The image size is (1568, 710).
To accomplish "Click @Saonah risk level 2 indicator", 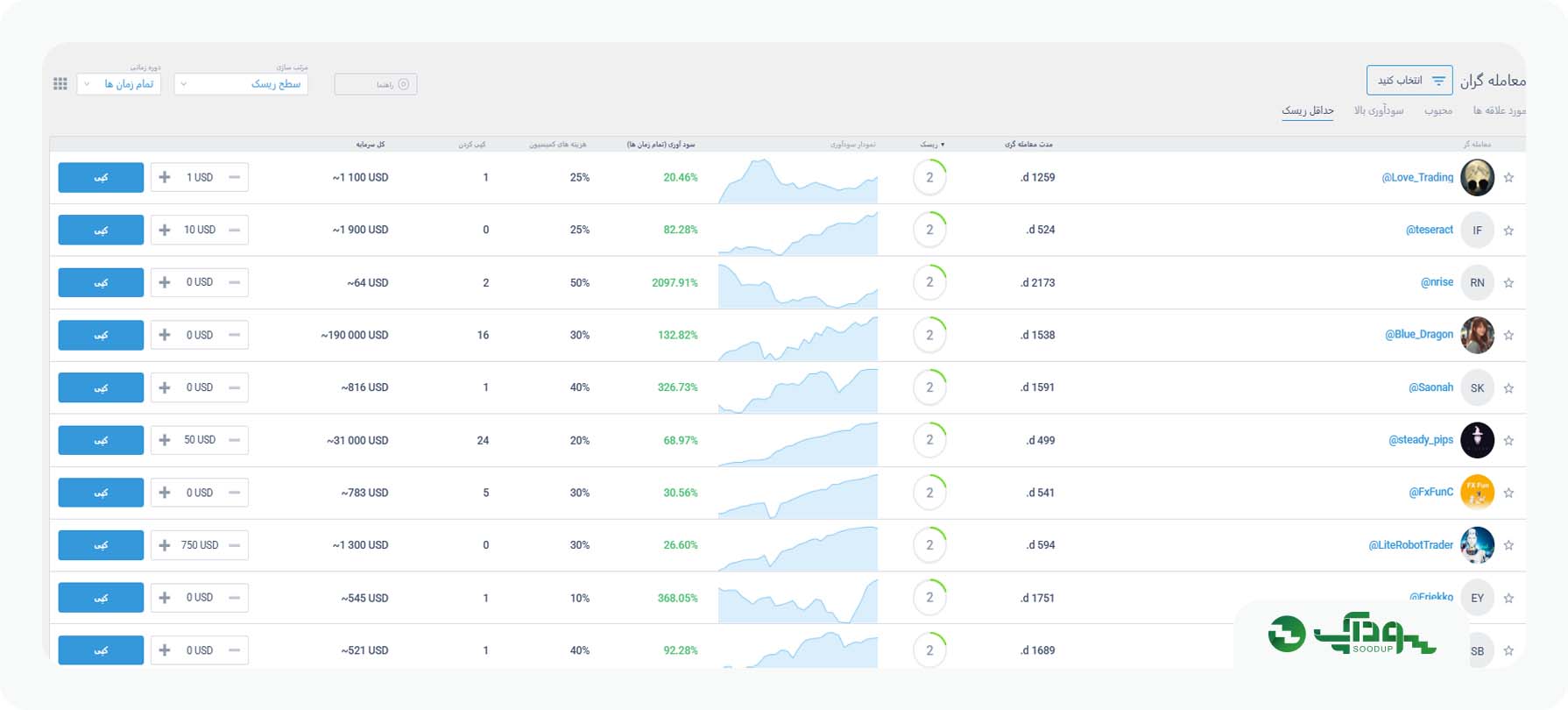I will 929,387.
